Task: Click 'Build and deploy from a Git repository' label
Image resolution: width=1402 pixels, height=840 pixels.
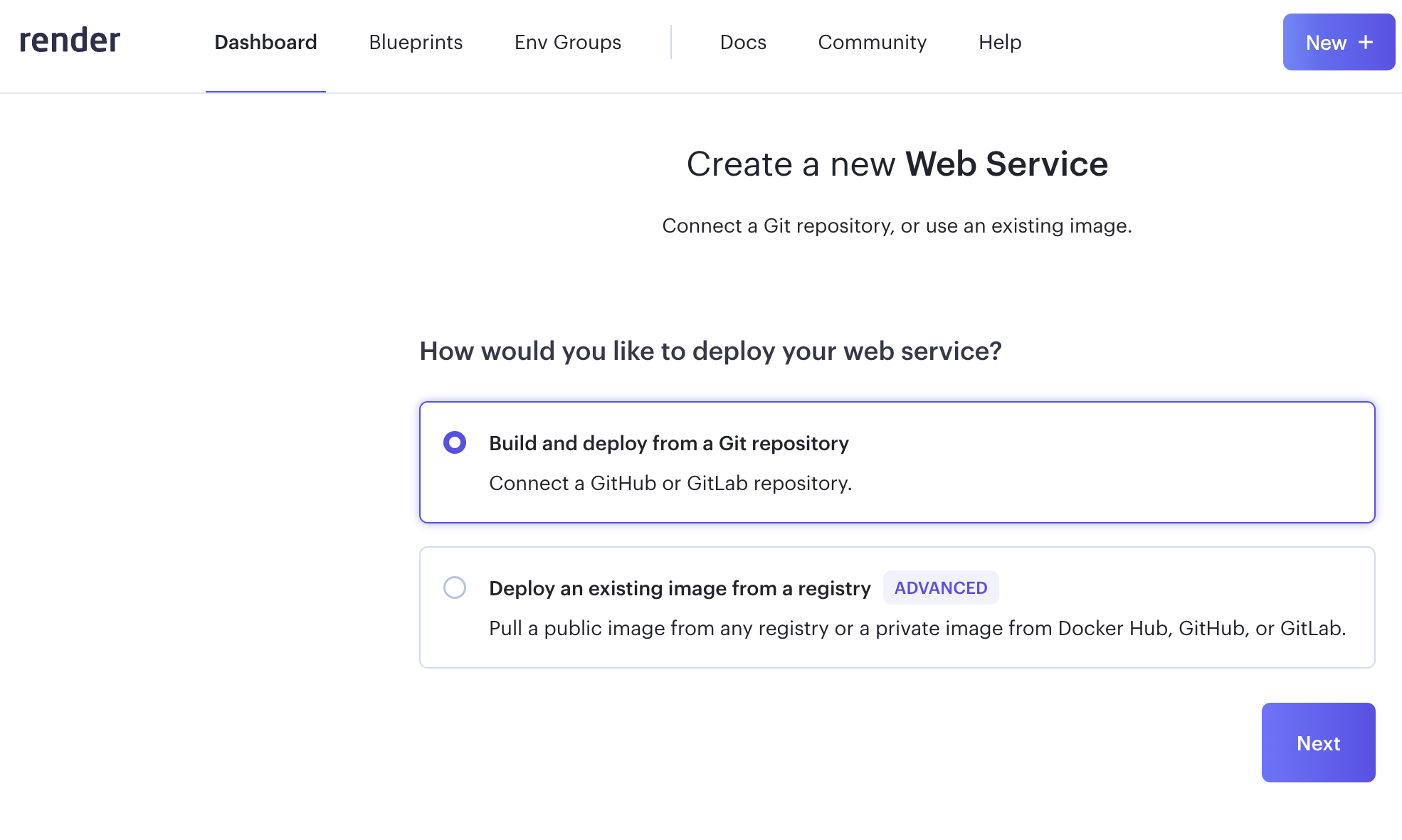Action: (668, 443)
